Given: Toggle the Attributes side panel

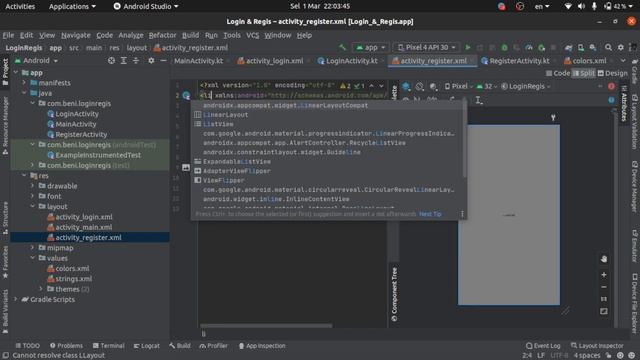Looking at the screenshot, I should (623, 103).
